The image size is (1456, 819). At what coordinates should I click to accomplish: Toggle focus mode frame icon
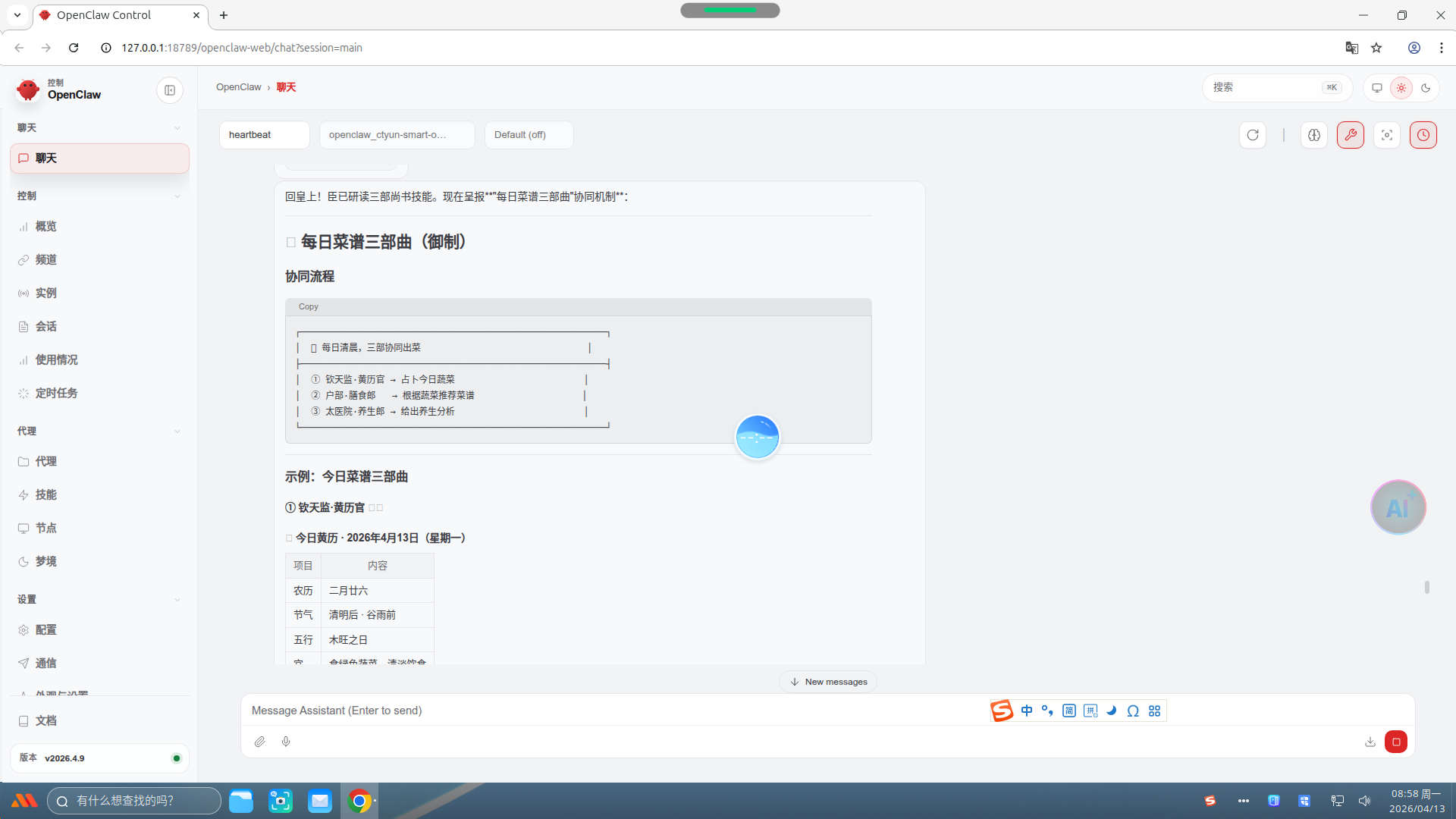point(1387,135)
